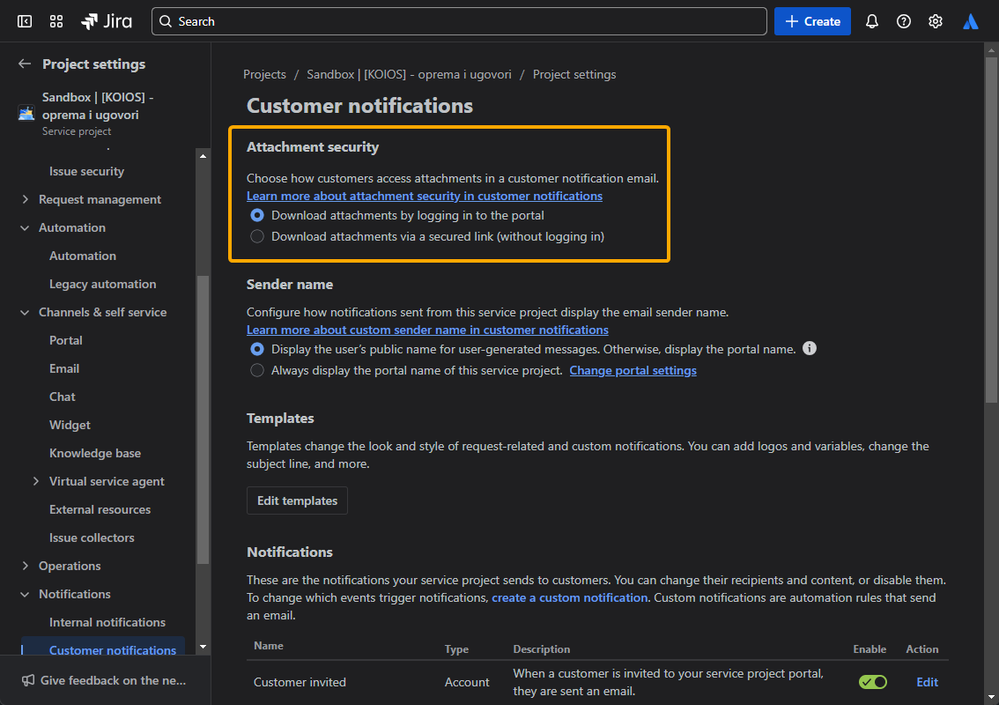Screen dimensions: 999x705
Task: Collapse the Channels & self service section
Action: (25, 313)
